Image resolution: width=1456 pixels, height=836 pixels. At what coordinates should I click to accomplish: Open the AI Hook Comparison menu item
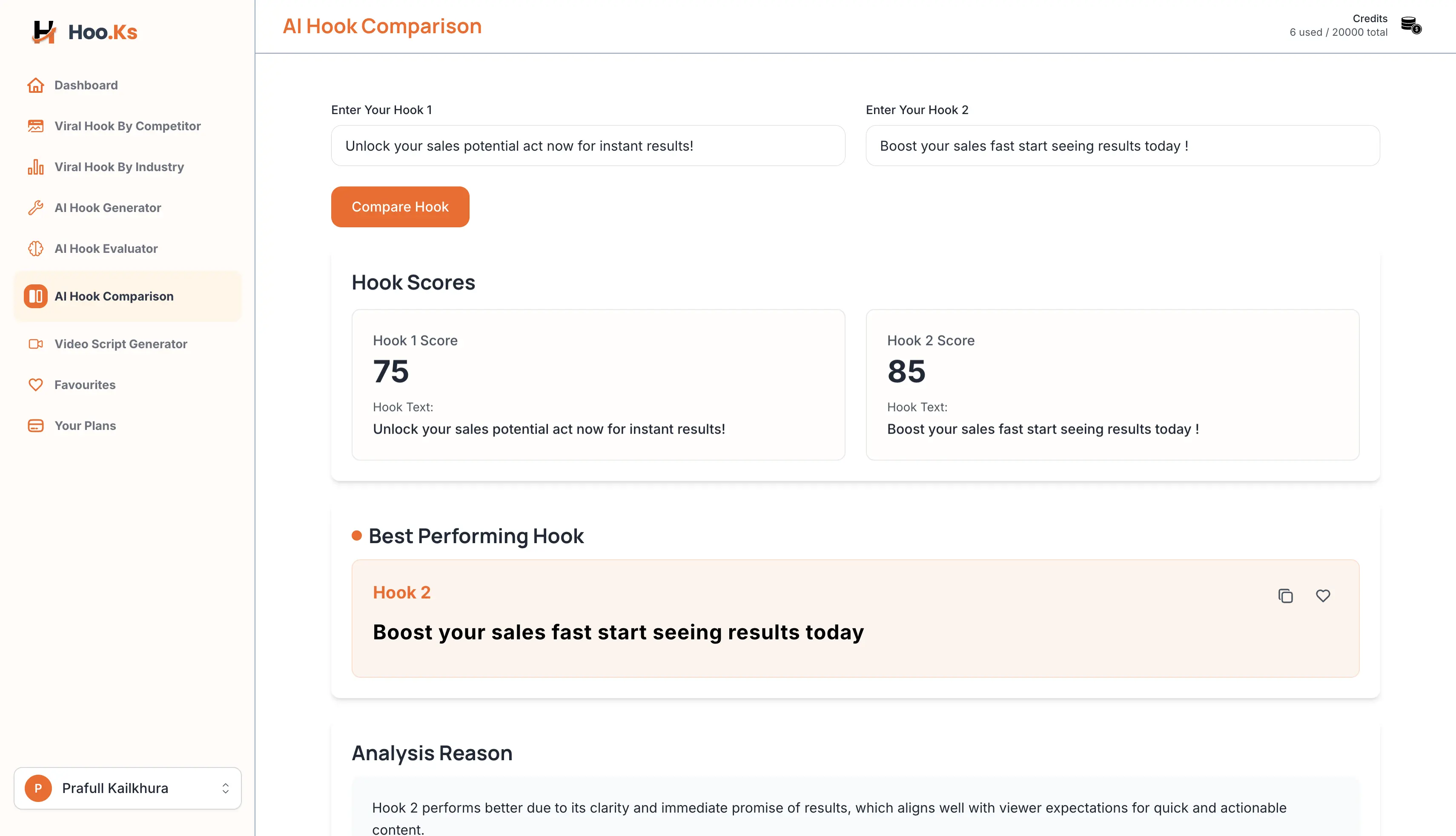pos(114,296)
